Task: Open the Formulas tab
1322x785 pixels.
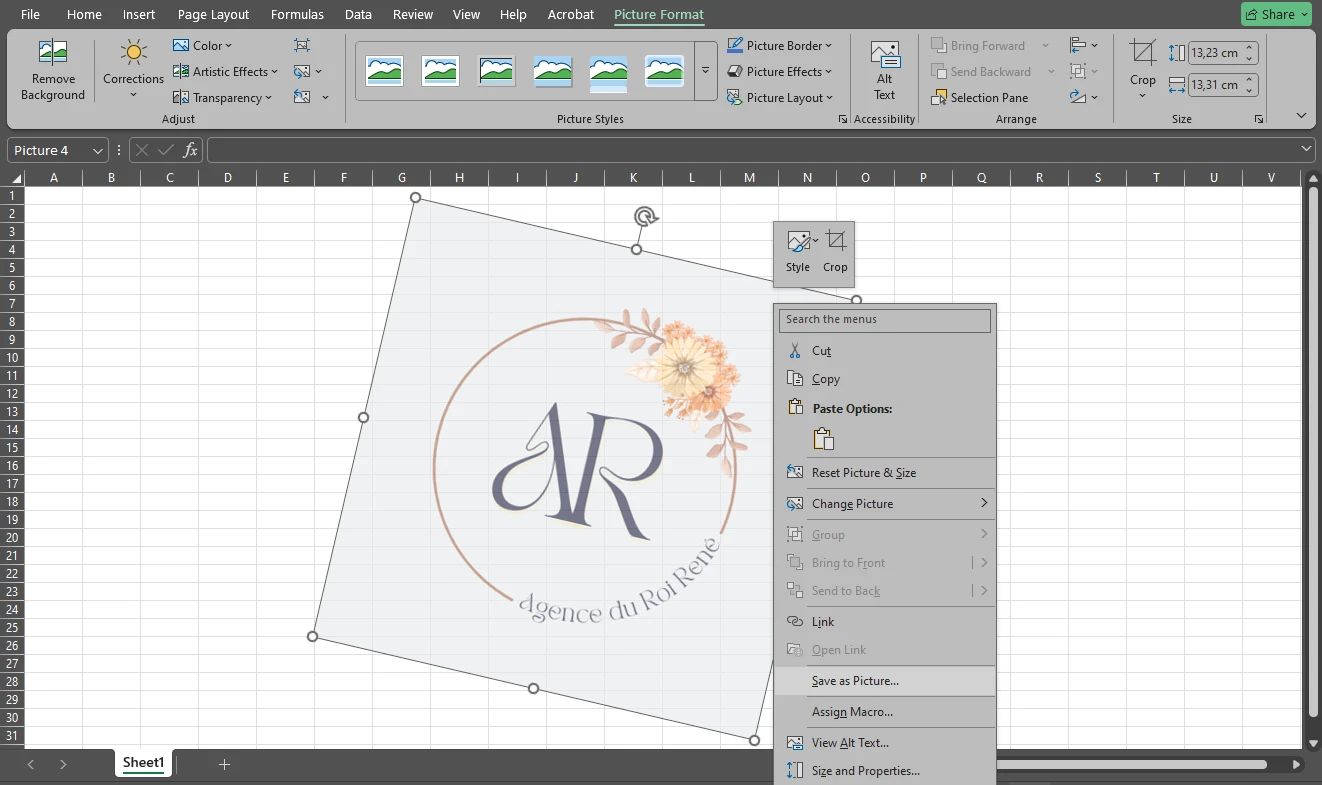Action: [x=297, y=14]
